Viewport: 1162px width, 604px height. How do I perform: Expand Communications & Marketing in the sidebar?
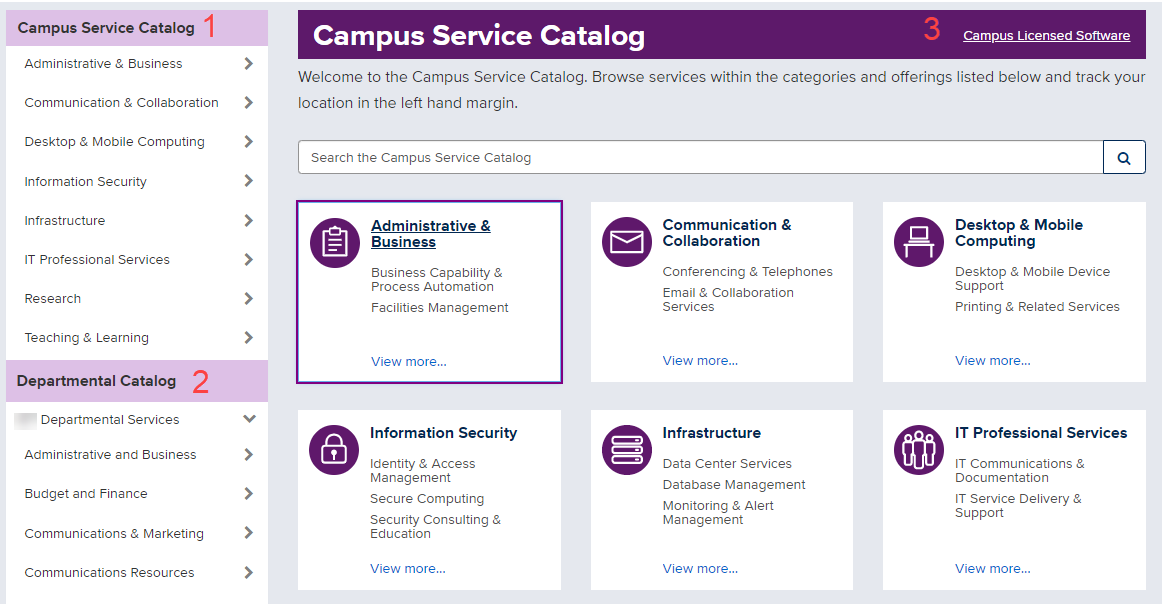[249, 533]
